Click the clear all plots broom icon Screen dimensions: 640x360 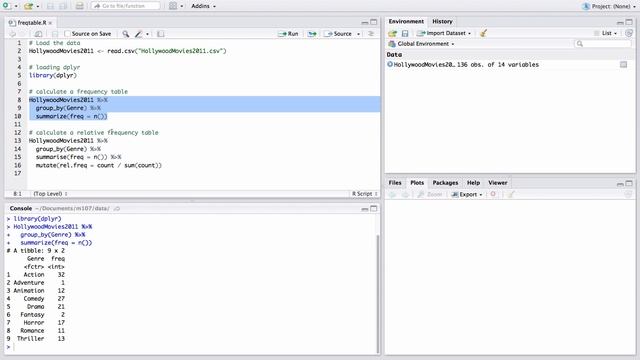pos(510,195)
